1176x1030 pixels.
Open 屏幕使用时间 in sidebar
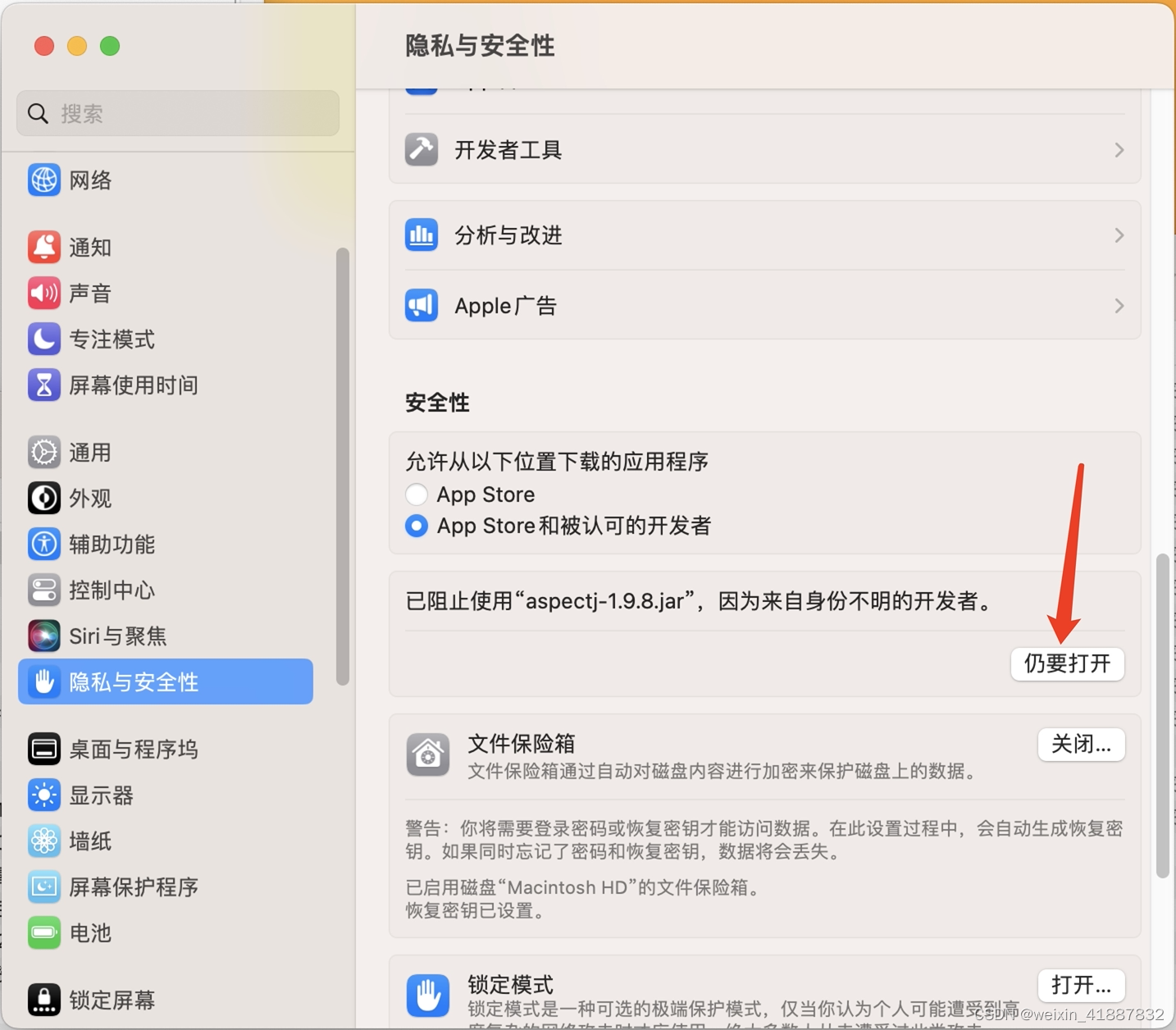click(166, 385)
